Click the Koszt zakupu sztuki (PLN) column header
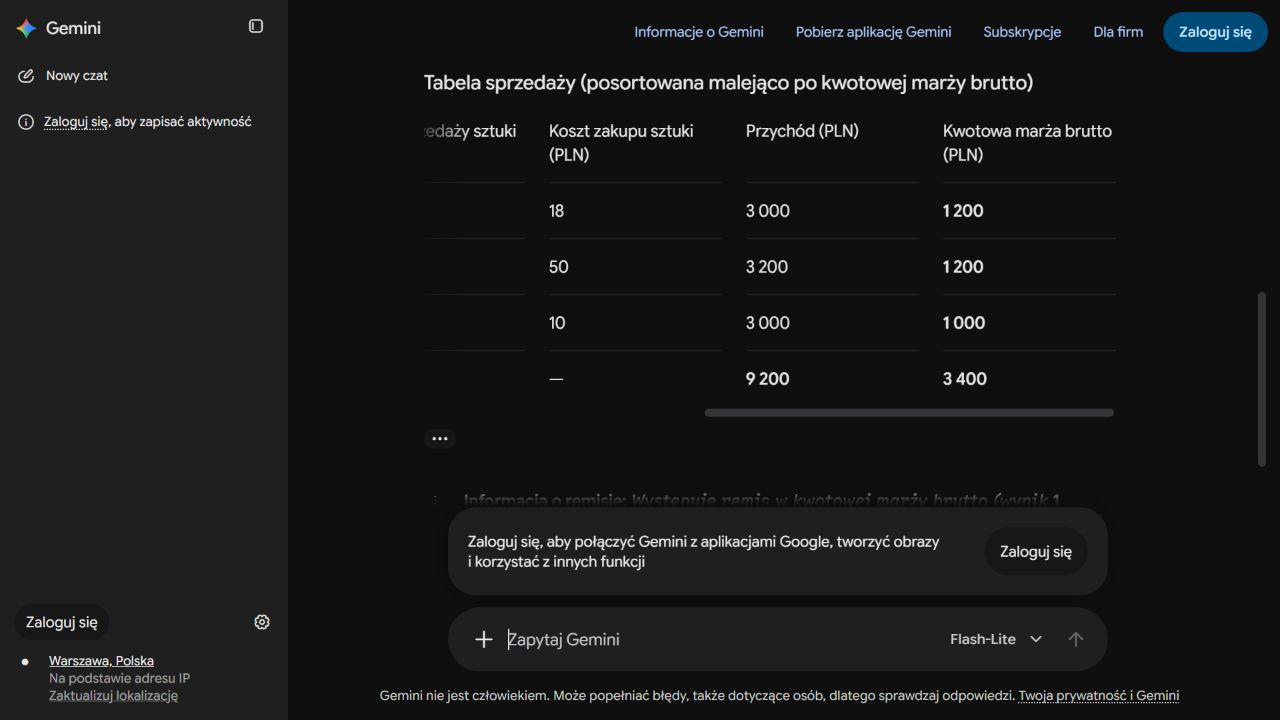This screenshot has height=720, width=1280. (621, 143)
